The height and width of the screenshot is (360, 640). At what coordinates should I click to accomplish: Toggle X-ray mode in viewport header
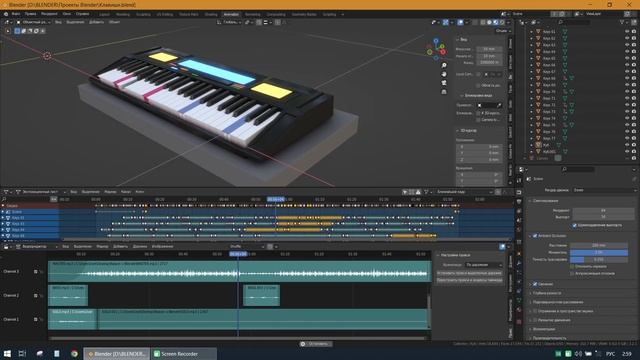pos(475,22)
